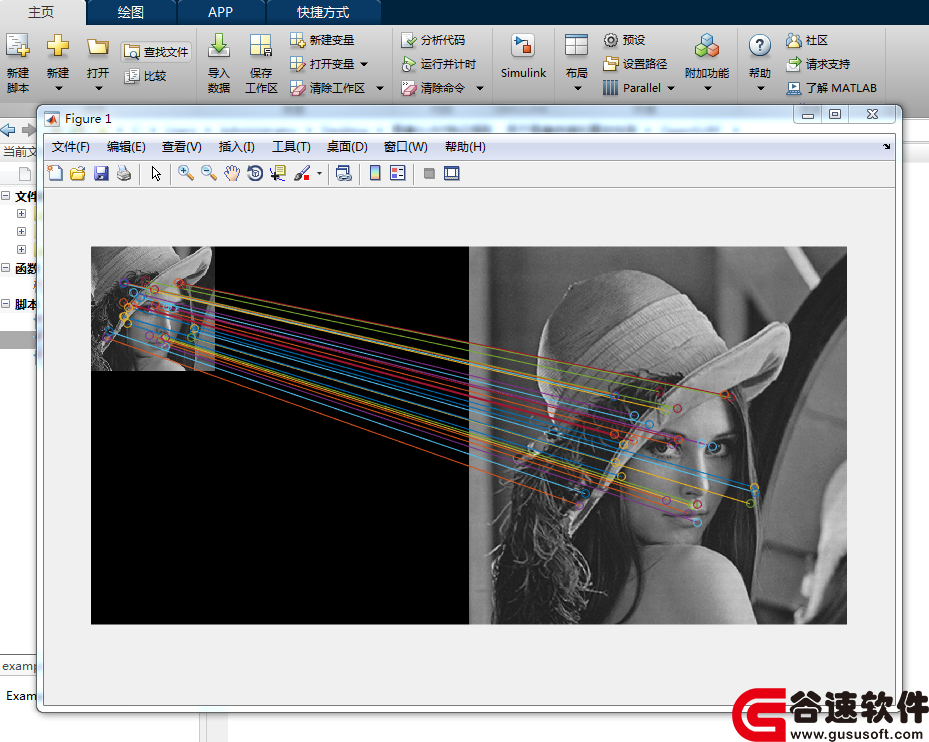Open the 清除工作区 dropdown arrow
Image resolution: width=929 pixels, height=742 pixels.
(x=380, y=88)
